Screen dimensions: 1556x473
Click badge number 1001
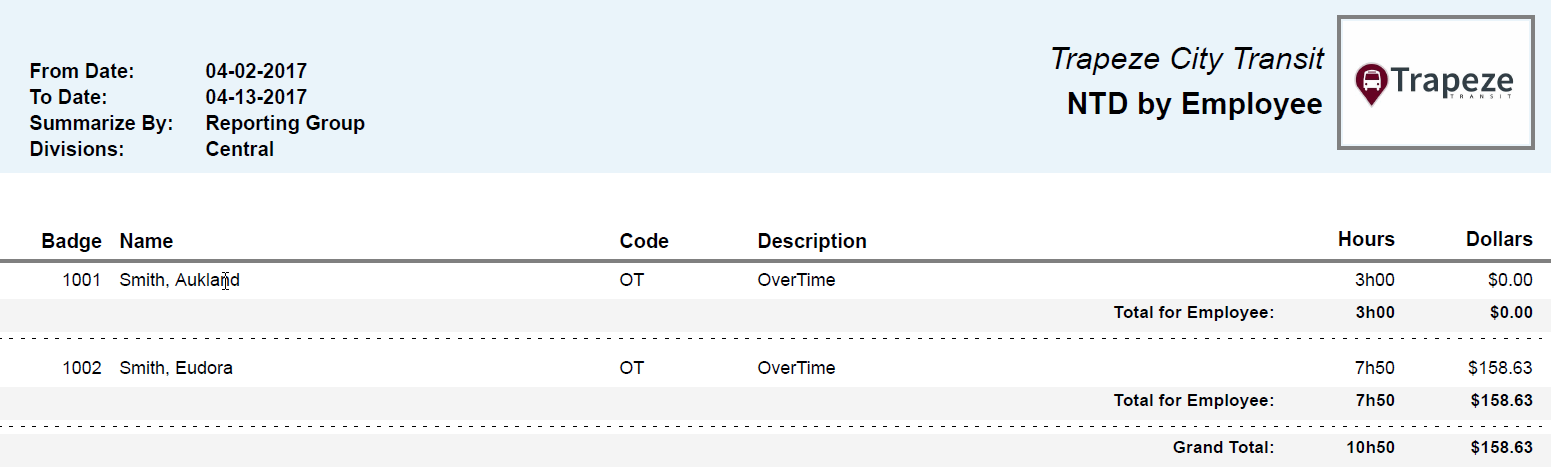(82, 280)
